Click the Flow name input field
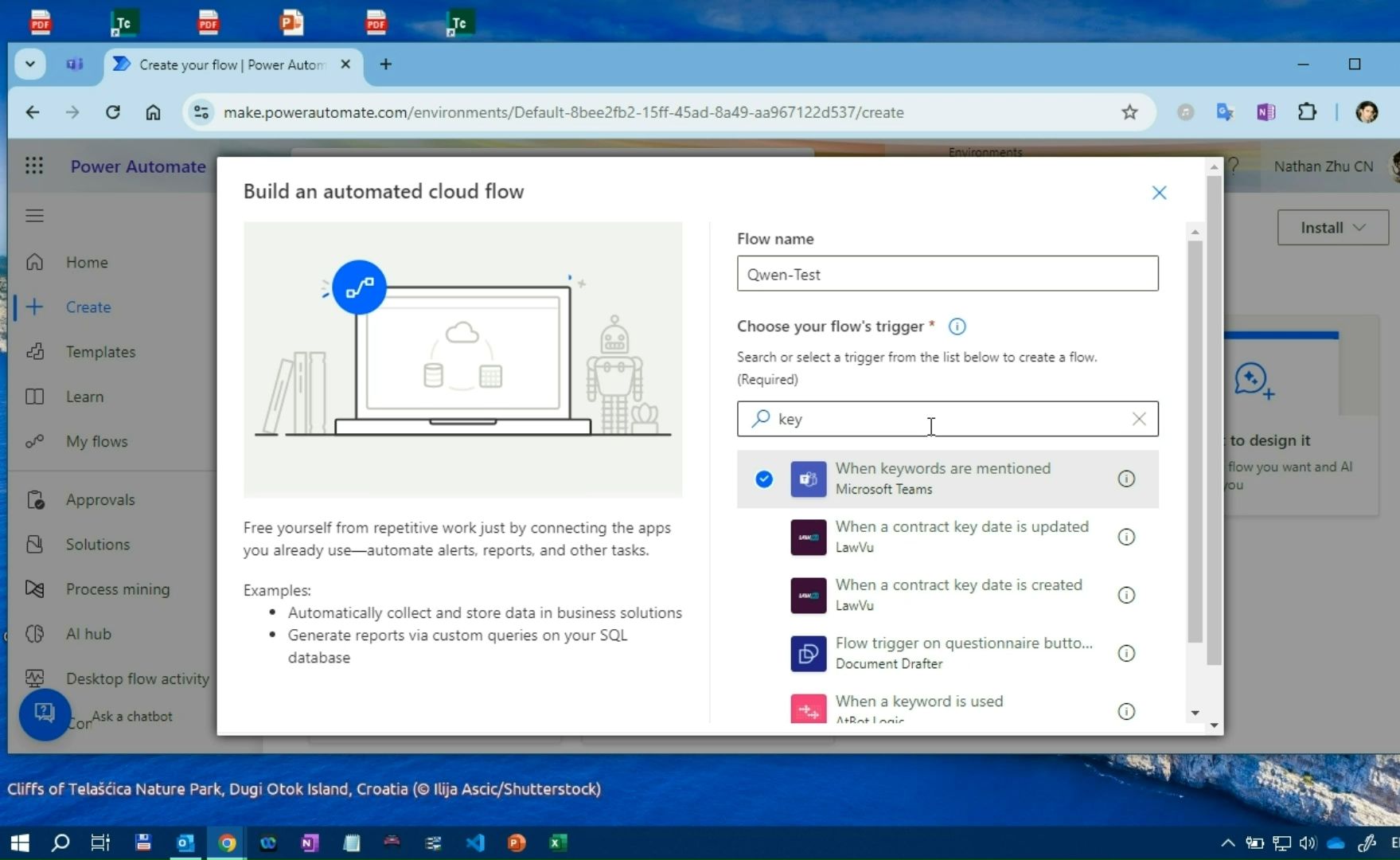1400x860 pixels. (947, 274)
